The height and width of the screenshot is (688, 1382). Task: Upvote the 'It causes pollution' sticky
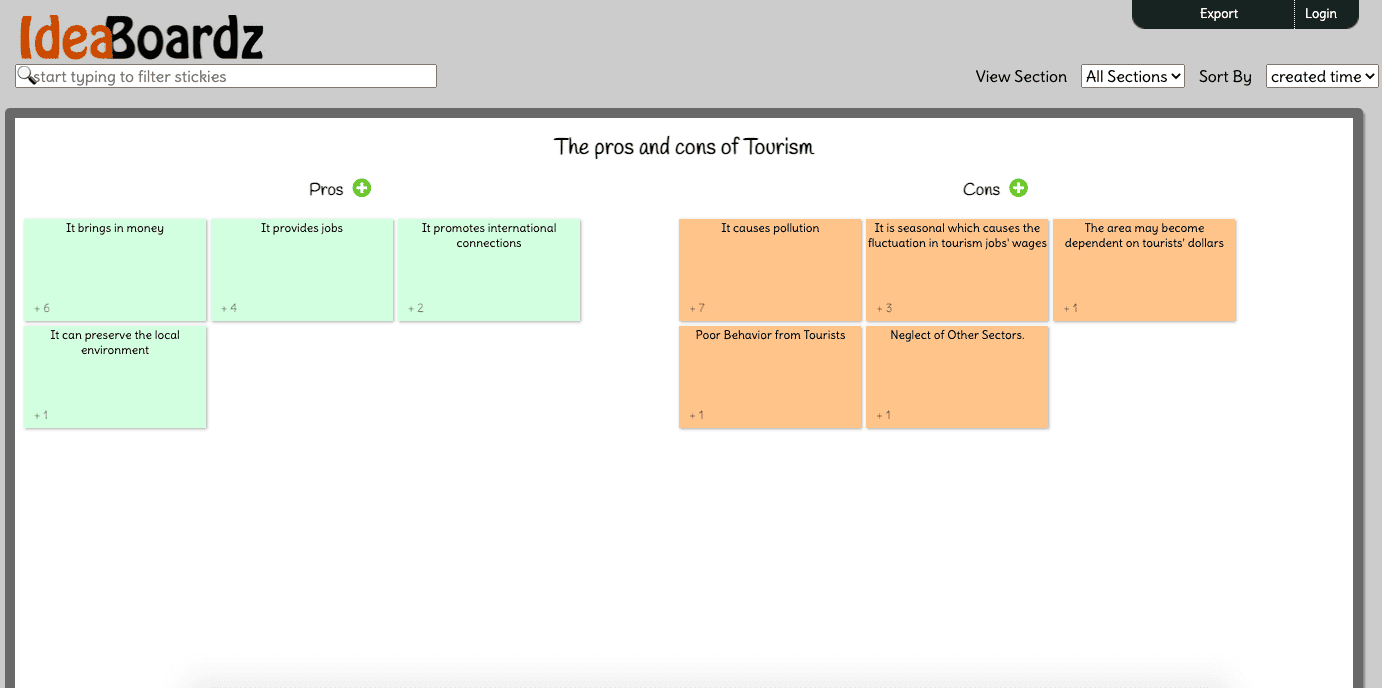696,308
